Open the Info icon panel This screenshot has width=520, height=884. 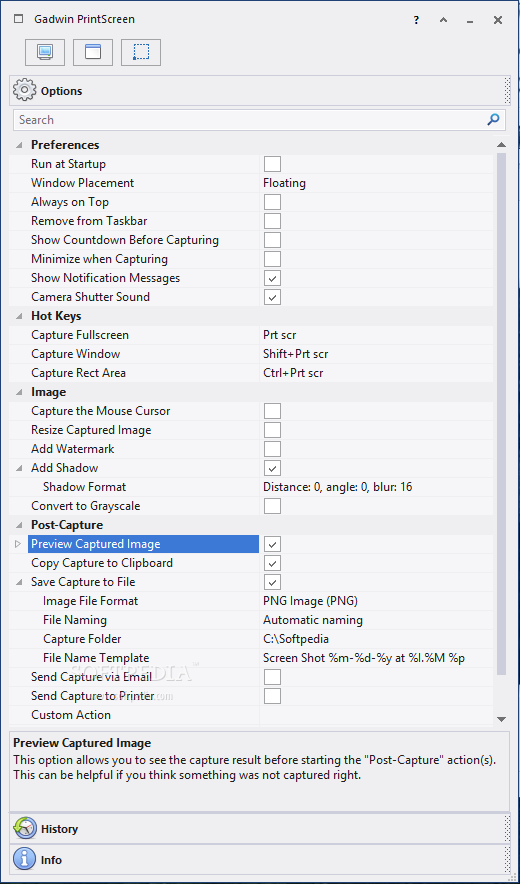(x=24, y=860)
